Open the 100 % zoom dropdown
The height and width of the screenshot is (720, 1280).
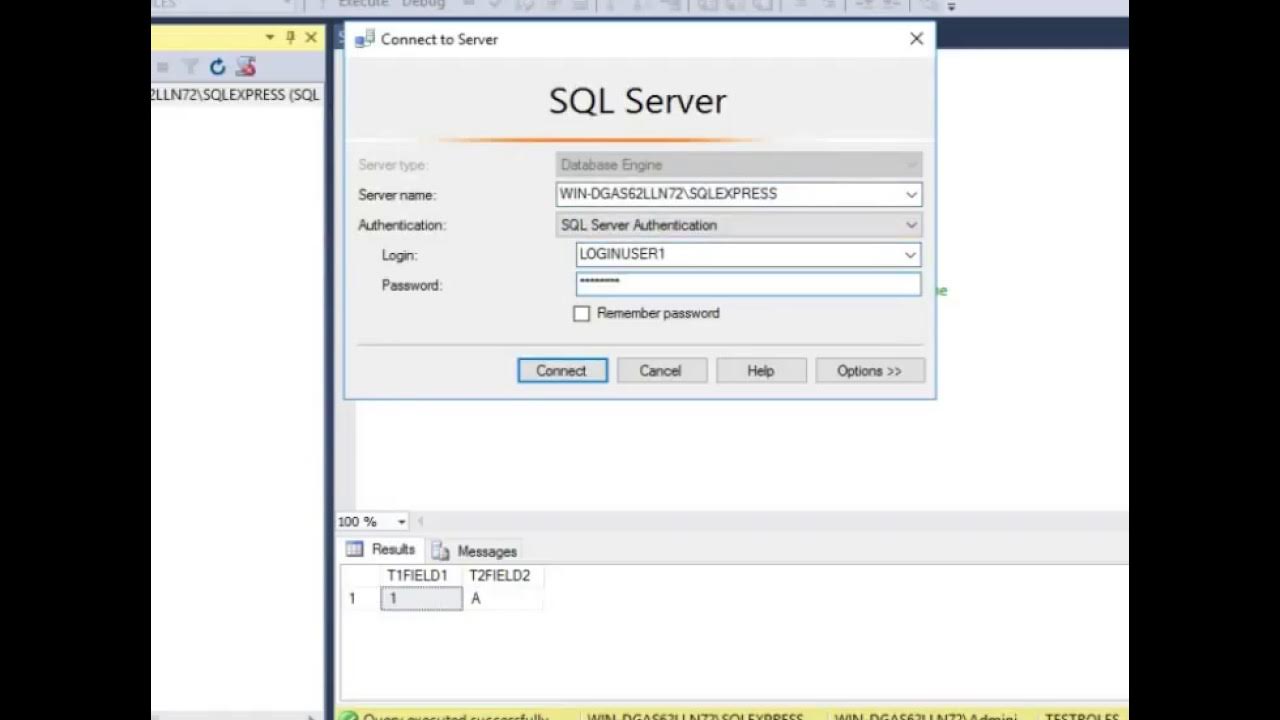pos(401,522)
